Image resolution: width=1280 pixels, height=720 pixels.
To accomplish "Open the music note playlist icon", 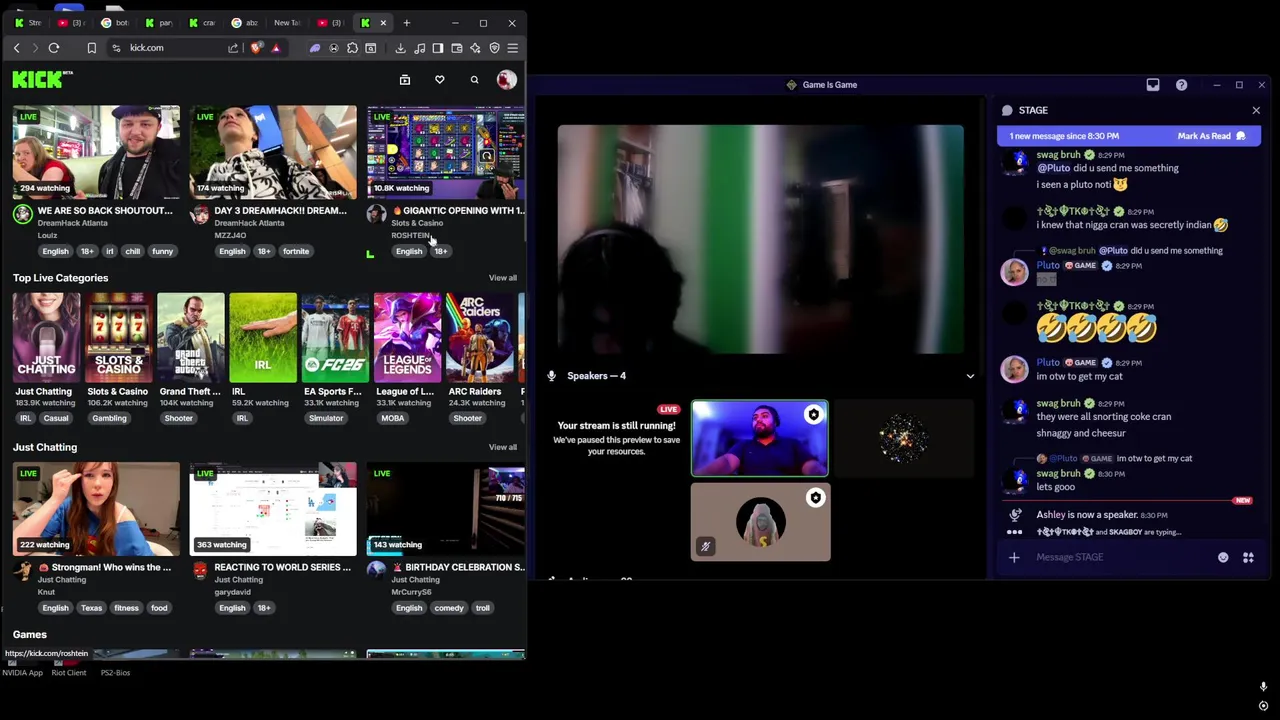I will coord(419,48).
